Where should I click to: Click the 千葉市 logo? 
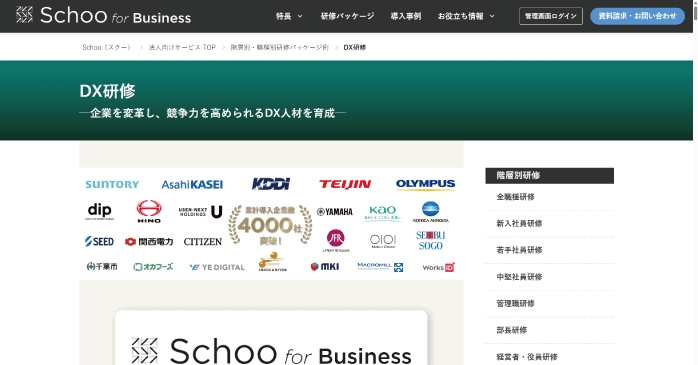point(102,267)
